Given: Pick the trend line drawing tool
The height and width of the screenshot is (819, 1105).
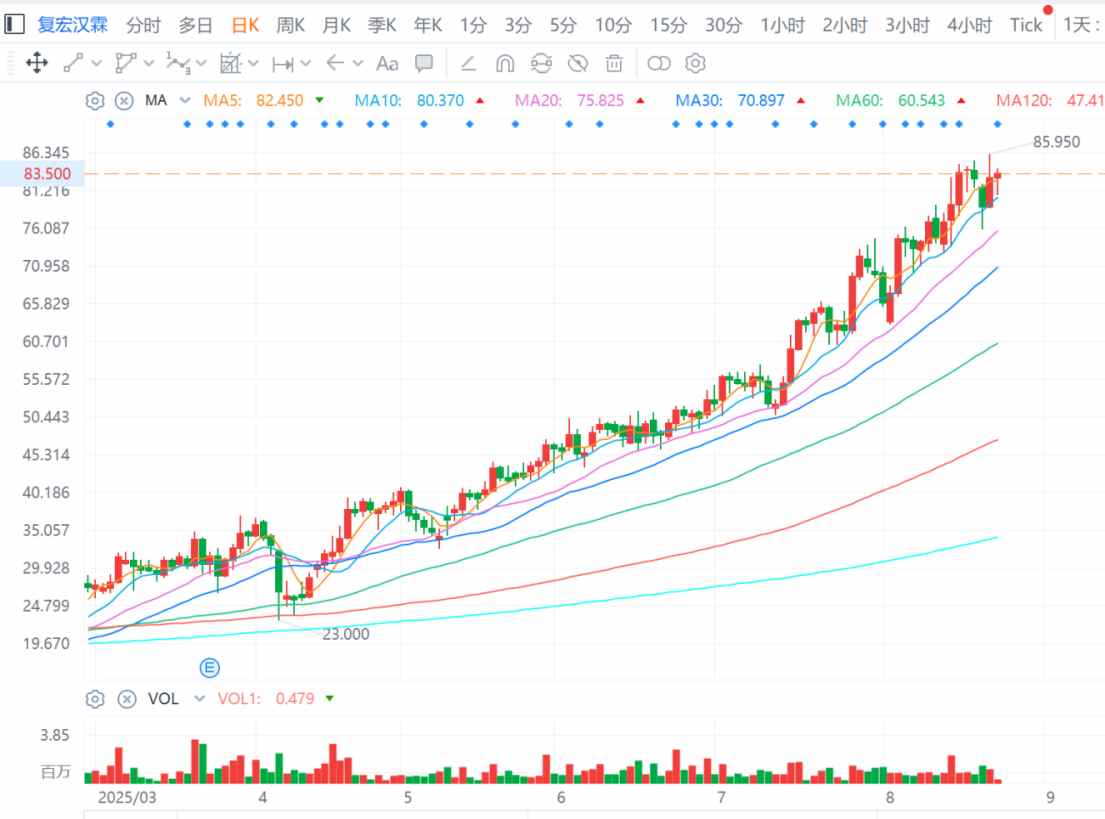Looking at the screenshot, I should point(74,64).
